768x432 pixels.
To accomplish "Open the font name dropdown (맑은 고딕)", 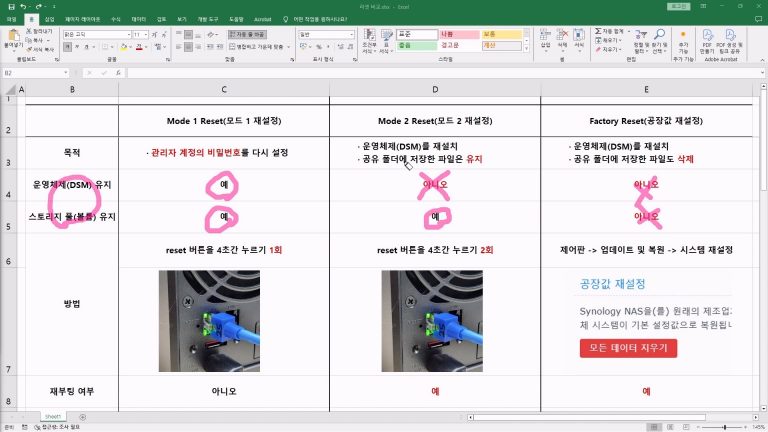I will (129, 34).
